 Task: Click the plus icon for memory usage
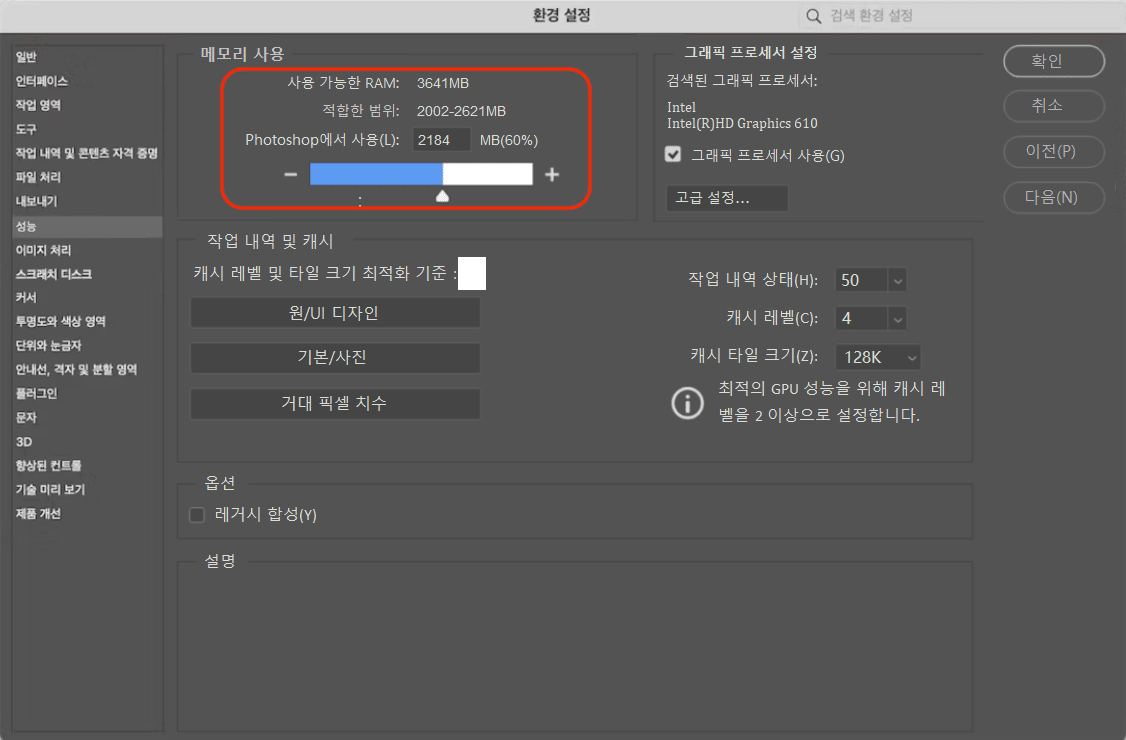point(552,175)
